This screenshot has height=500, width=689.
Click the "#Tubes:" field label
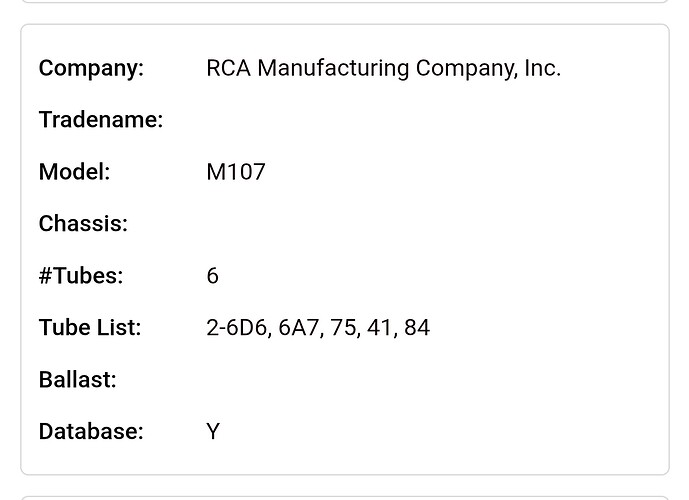point(80,276)
